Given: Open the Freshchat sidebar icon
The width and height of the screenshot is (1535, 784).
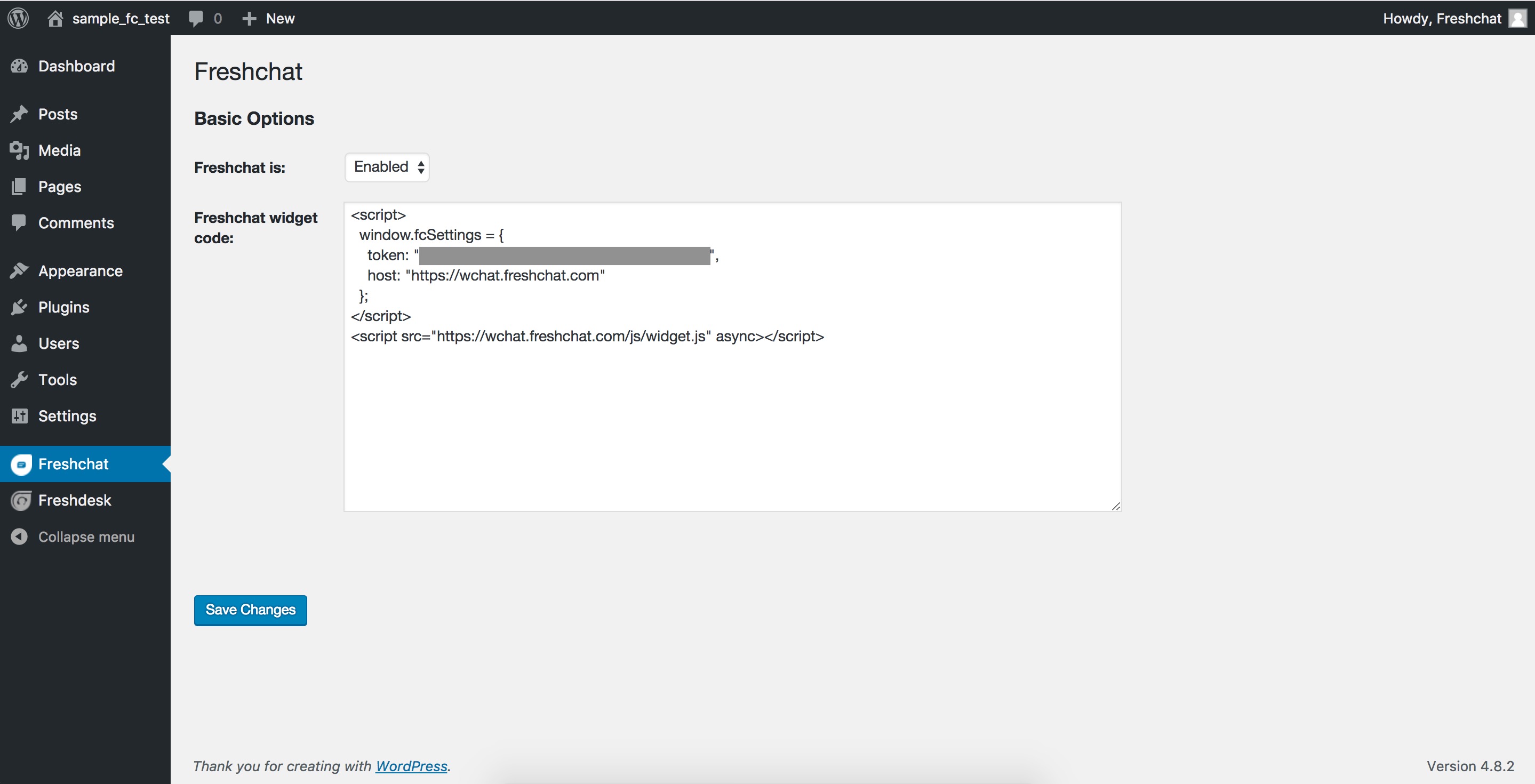Looking at the screenshot, I should (x=21, y=464).
